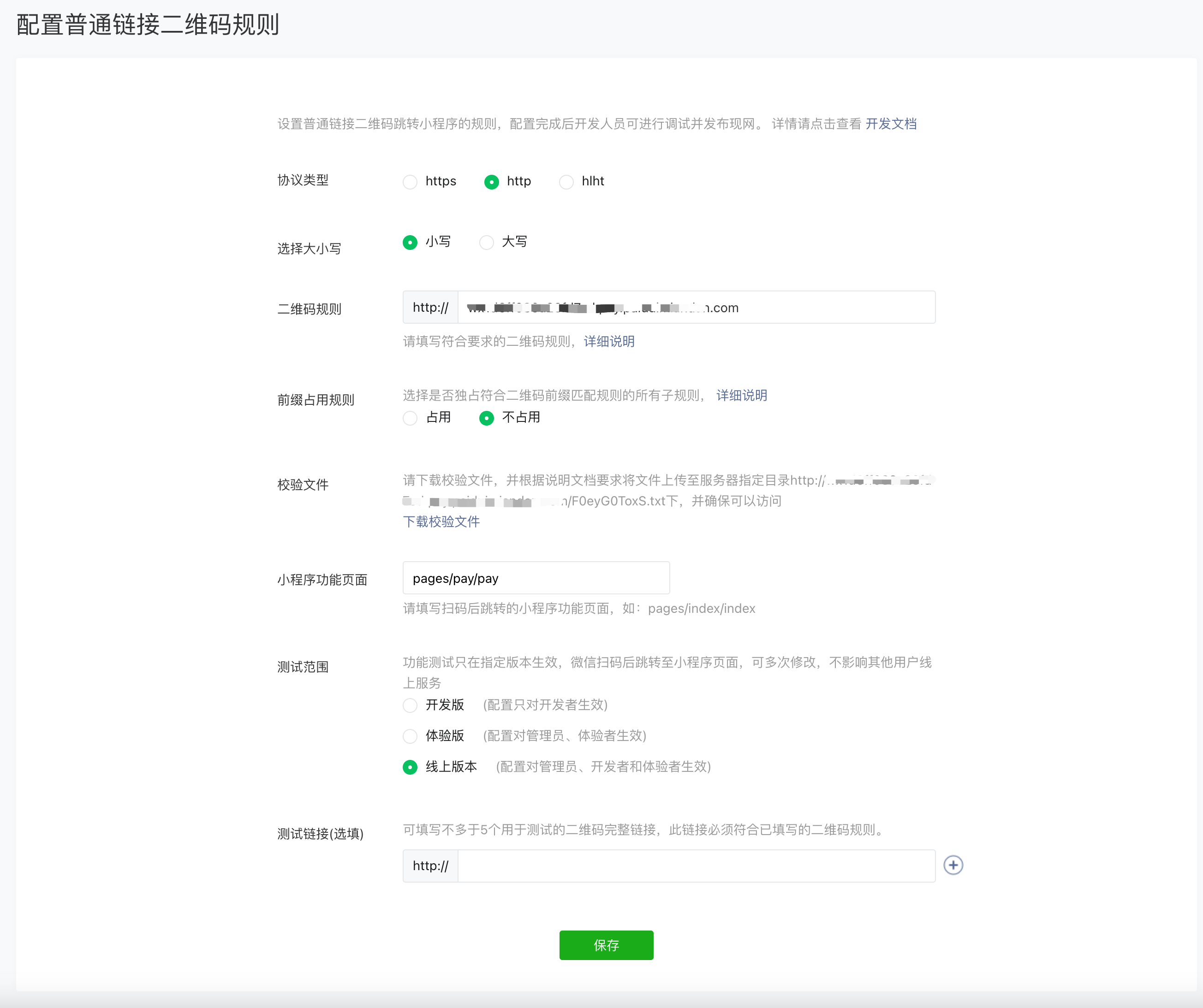Select 线上版本 test scope

tap(410, 767)
